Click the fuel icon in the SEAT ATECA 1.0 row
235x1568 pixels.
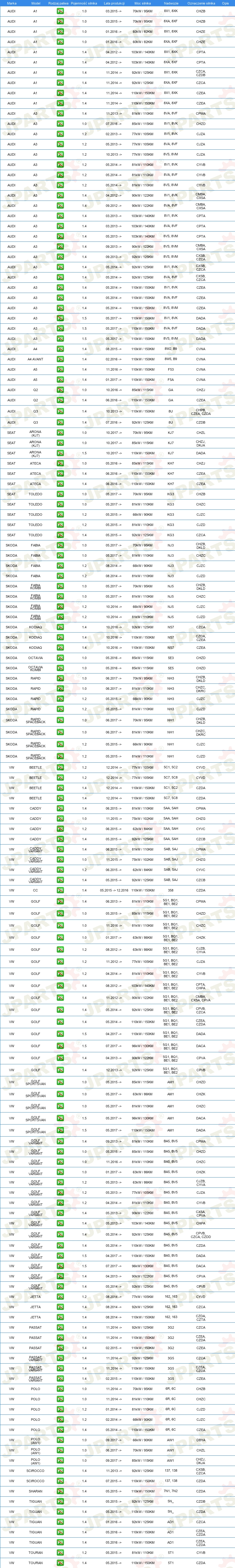(60, 463)
